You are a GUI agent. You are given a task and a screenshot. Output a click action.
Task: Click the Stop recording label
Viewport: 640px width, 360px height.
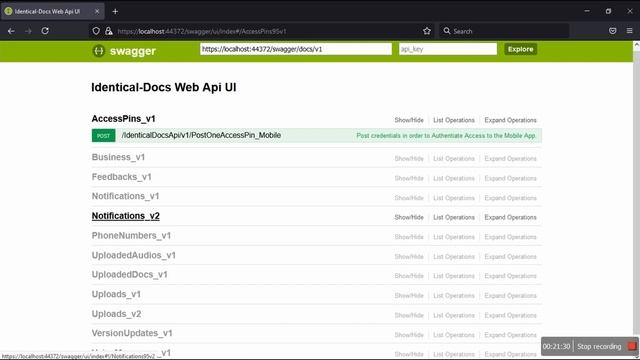[x=599, y=347]
